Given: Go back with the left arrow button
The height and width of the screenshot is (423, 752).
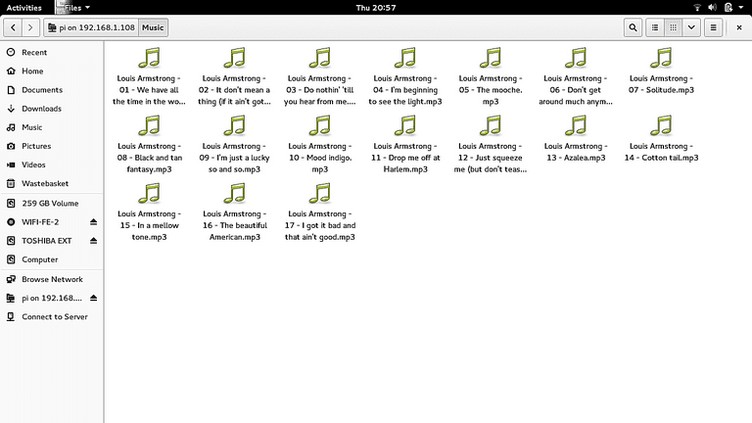Looking at the screenshot, I should point(13,27).
